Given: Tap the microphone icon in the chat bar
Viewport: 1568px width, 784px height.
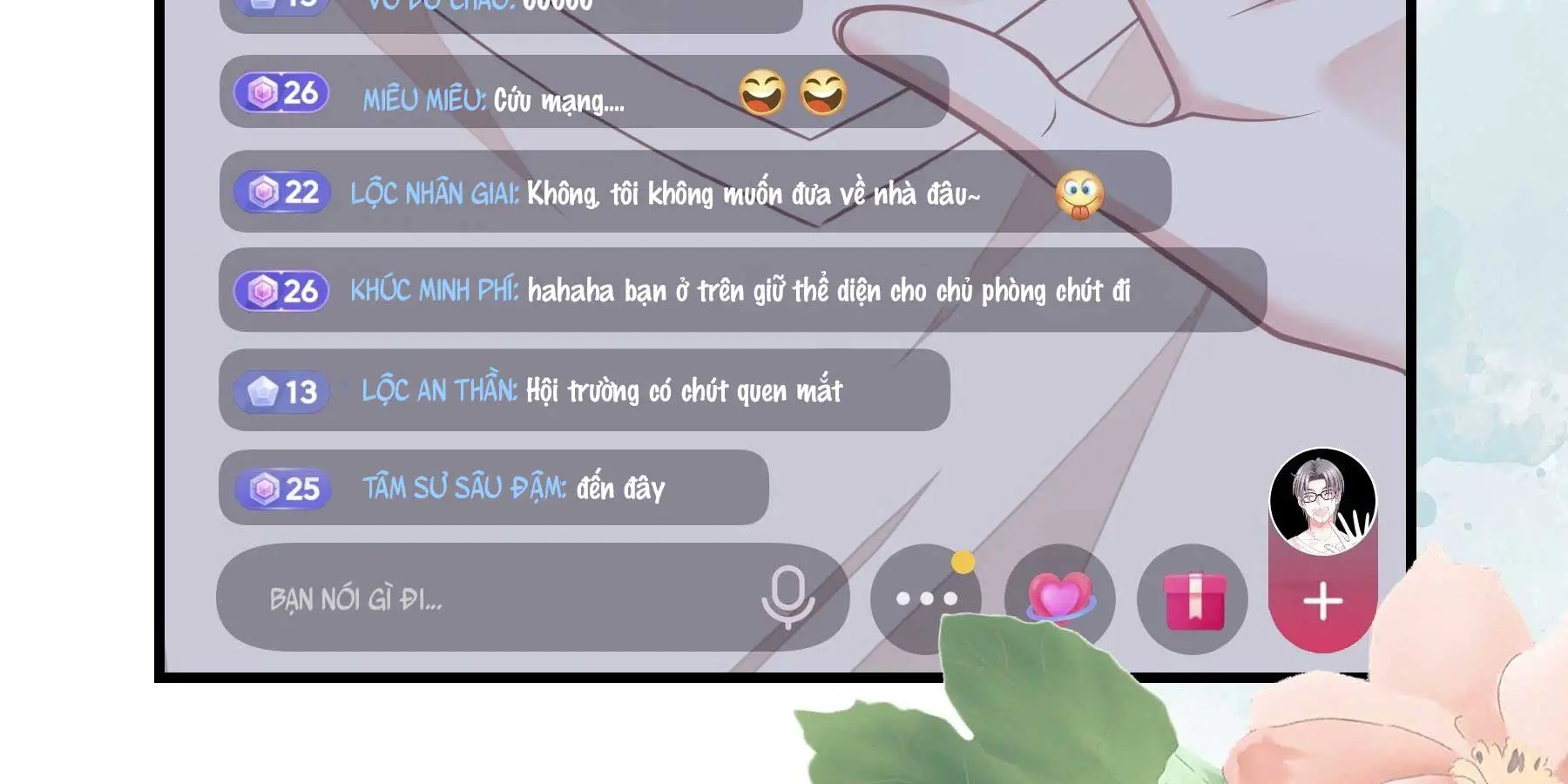Looking at the screenshot, I should [x=788, y=598].
